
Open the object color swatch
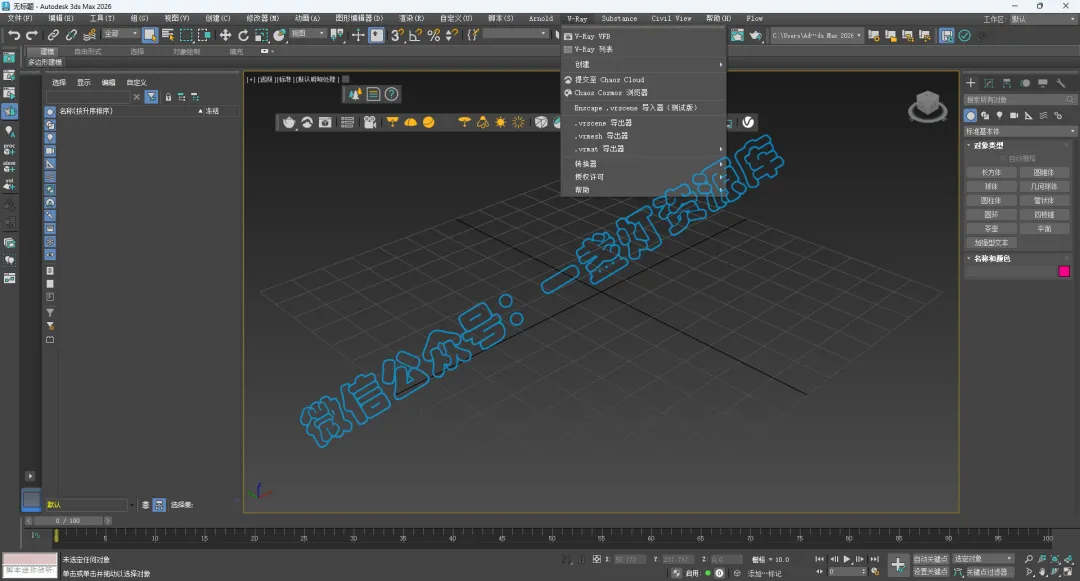point(1064,271)
